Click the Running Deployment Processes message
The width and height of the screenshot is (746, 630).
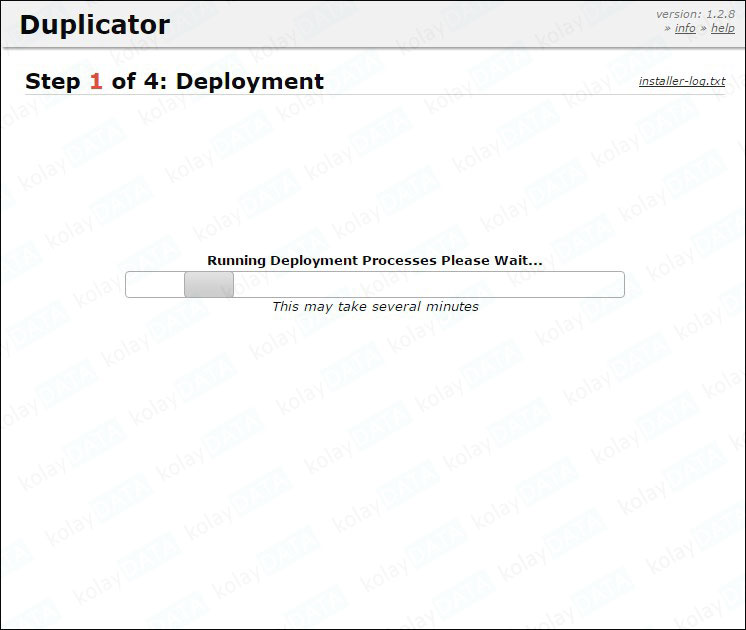point(374,261)
